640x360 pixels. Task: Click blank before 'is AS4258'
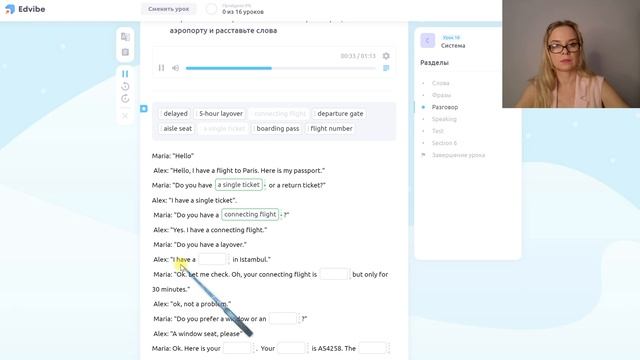point(291,348)
